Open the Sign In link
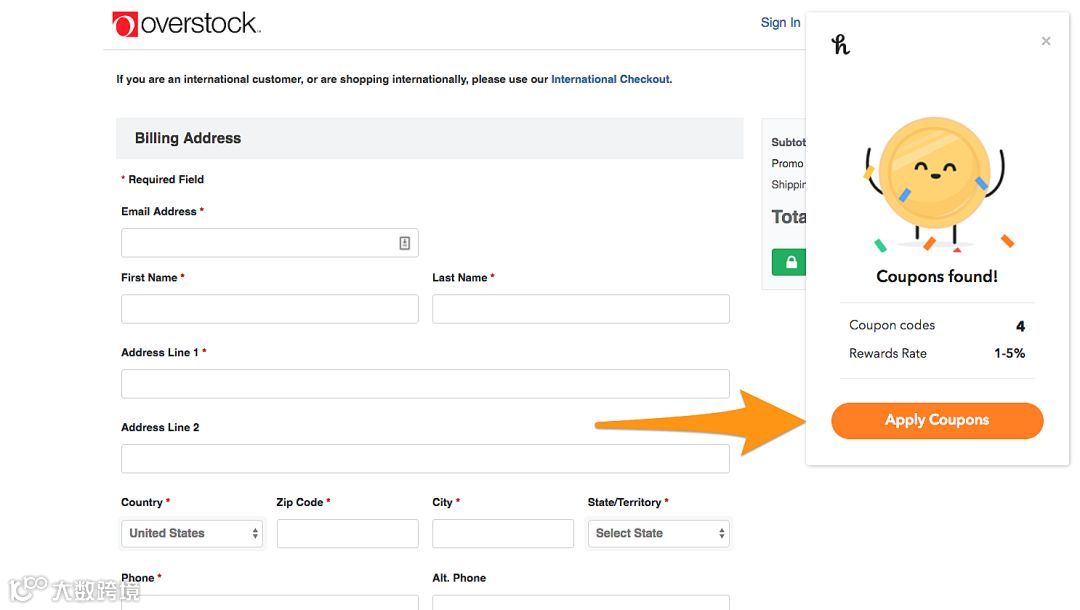Screen dimensions: 1080x610 click(x=780, y=23)
